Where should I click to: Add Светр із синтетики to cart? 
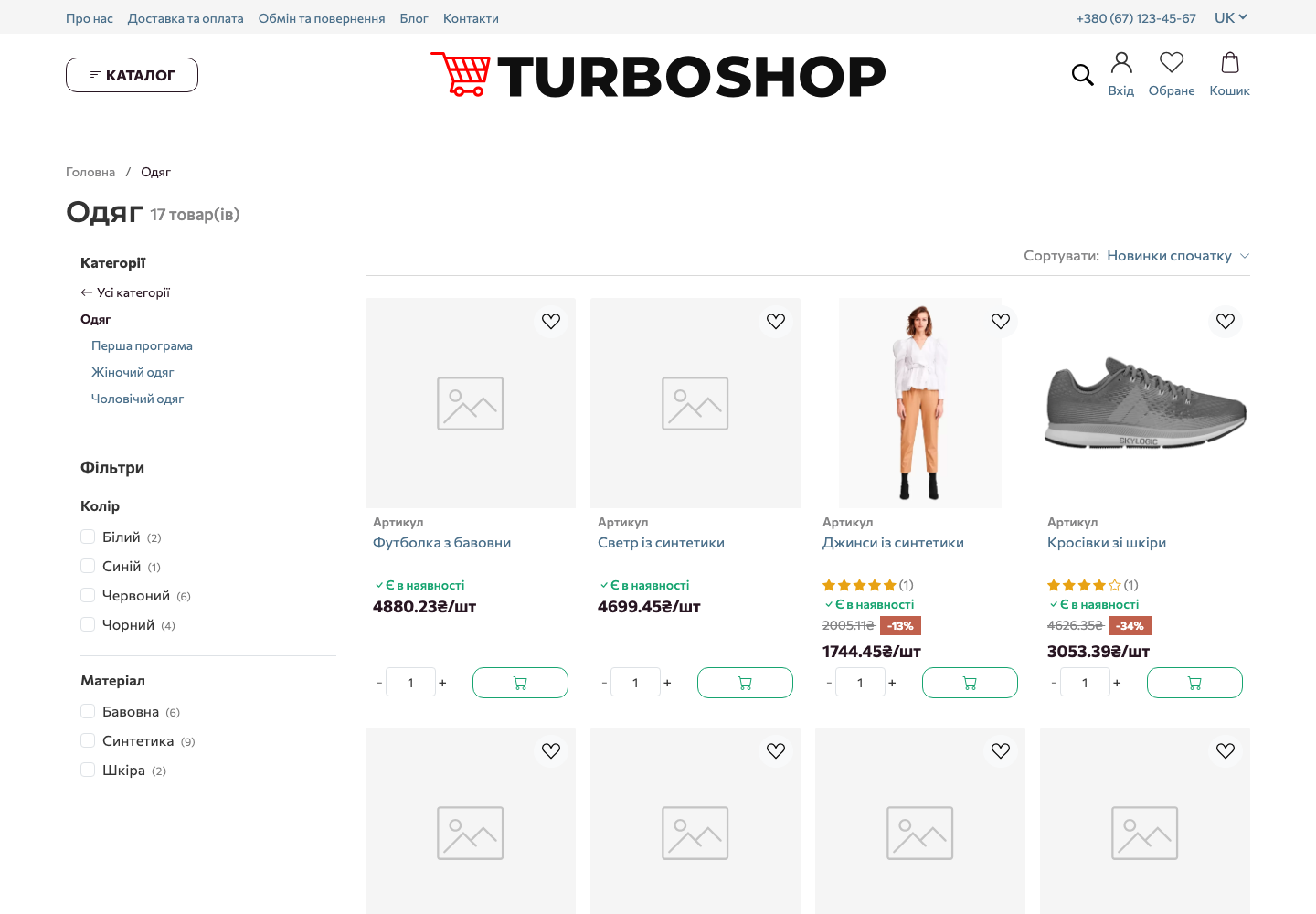[x=745, y=683]
